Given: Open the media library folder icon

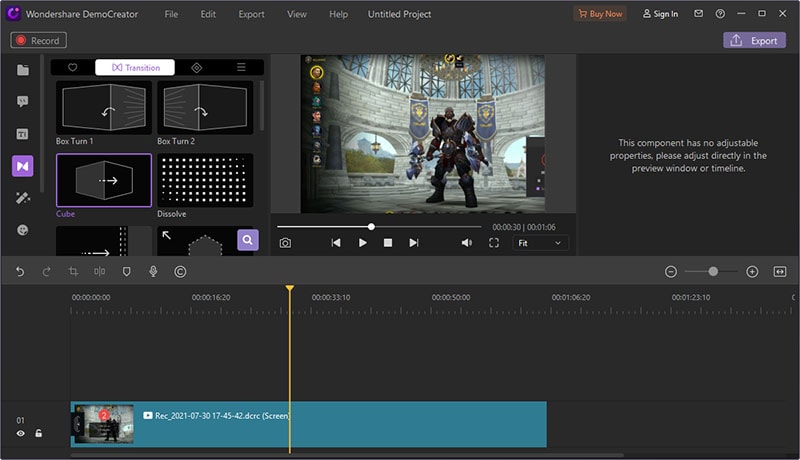Looking at the screenshot, I should point(23,69).
